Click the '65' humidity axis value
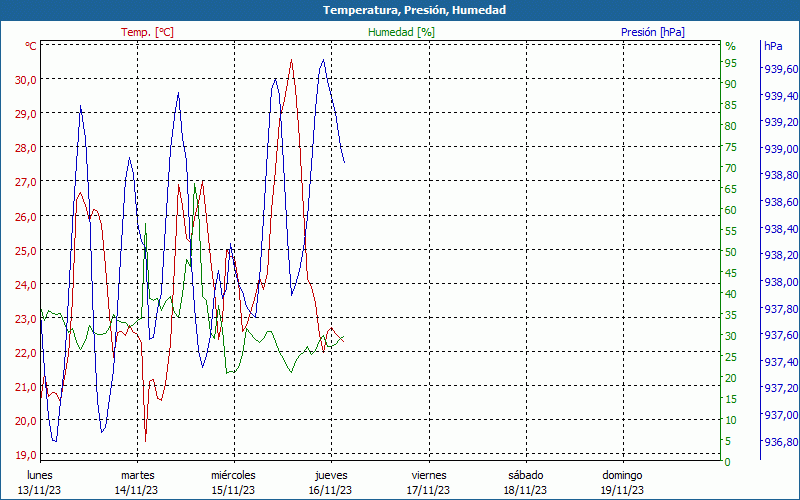The image size is (800, 500). pyautogui.click(x=731, y=189)
